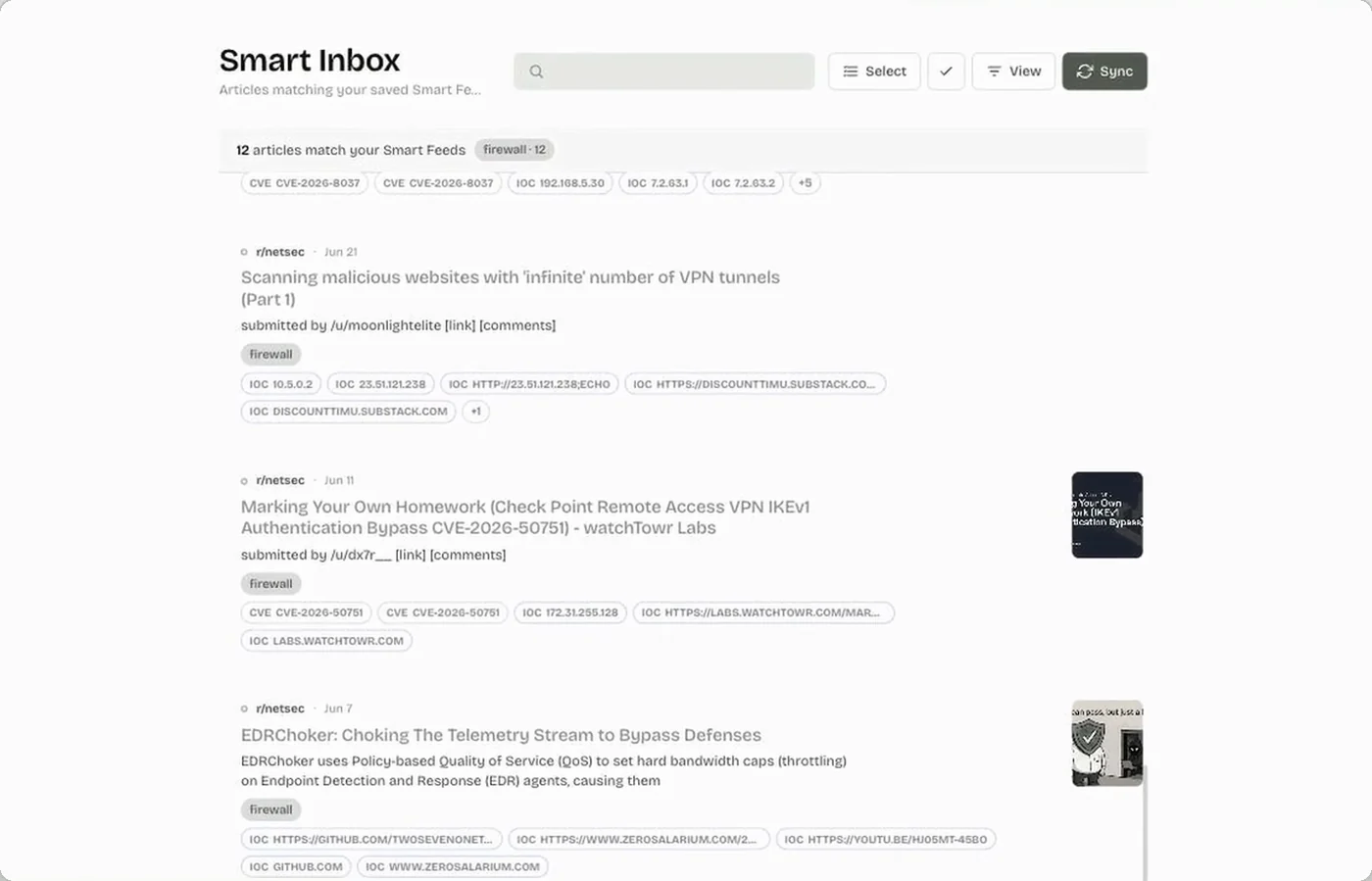Focus the article search field
The image size is (1372, 881).
(x=663, y=72)
